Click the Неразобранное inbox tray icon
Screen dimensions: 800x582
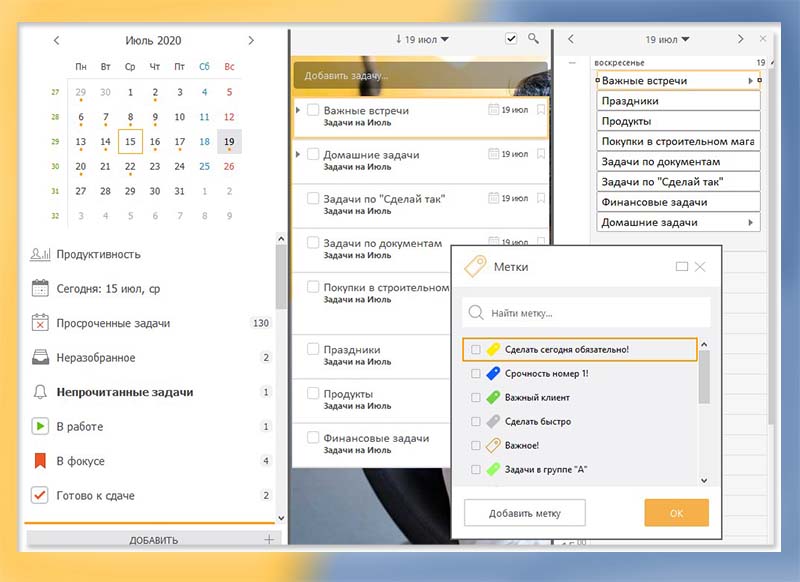(x=40, y=357)
